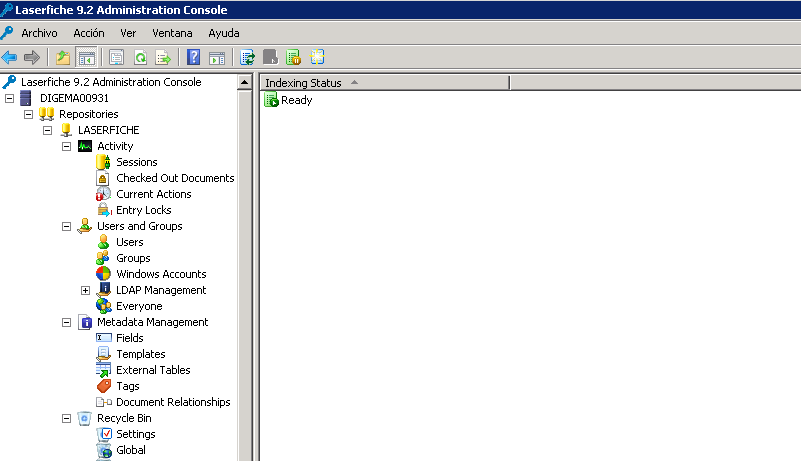The width and height of the screenshot is (801, 461).
Task: Select the root Laserfiche 9.2 Administration Console node
Action: 111,82
